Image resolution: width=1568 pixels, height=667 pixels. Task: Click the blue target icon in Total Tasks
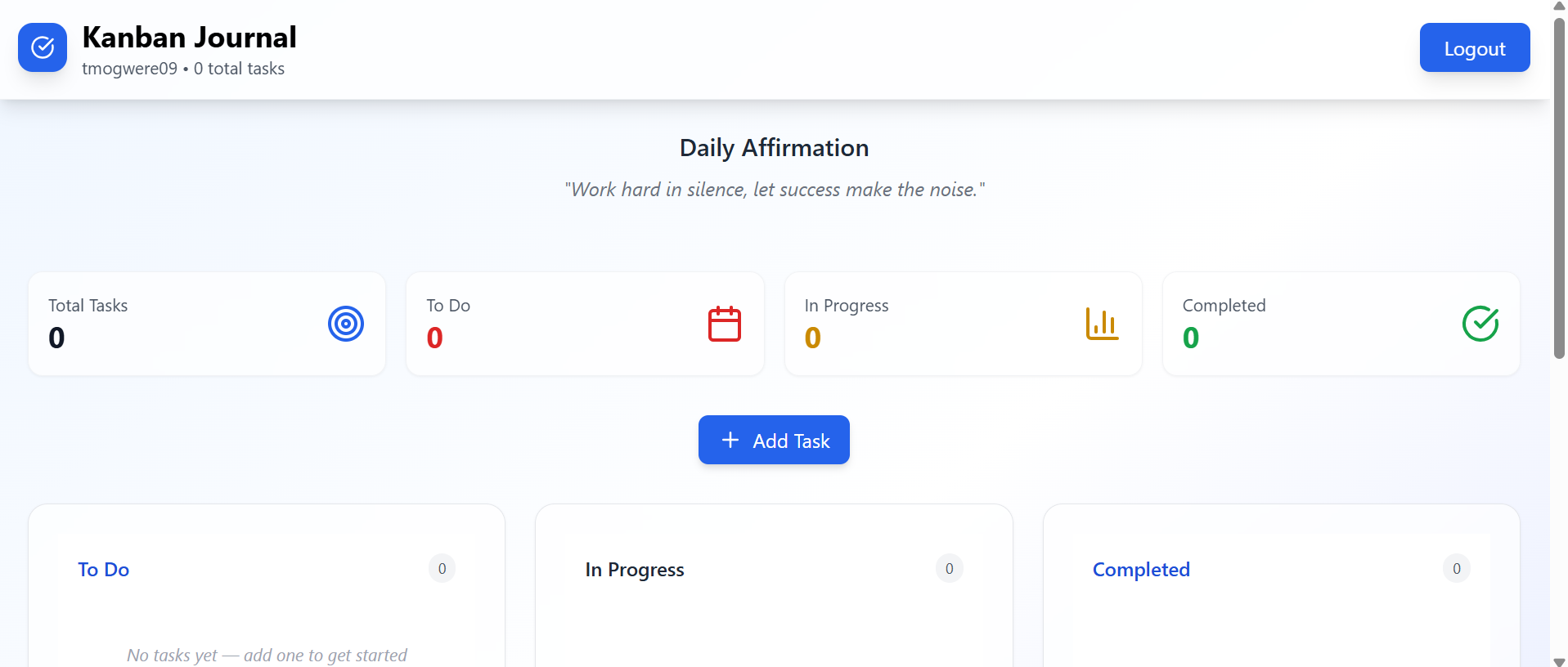click(x=346, y=324)
